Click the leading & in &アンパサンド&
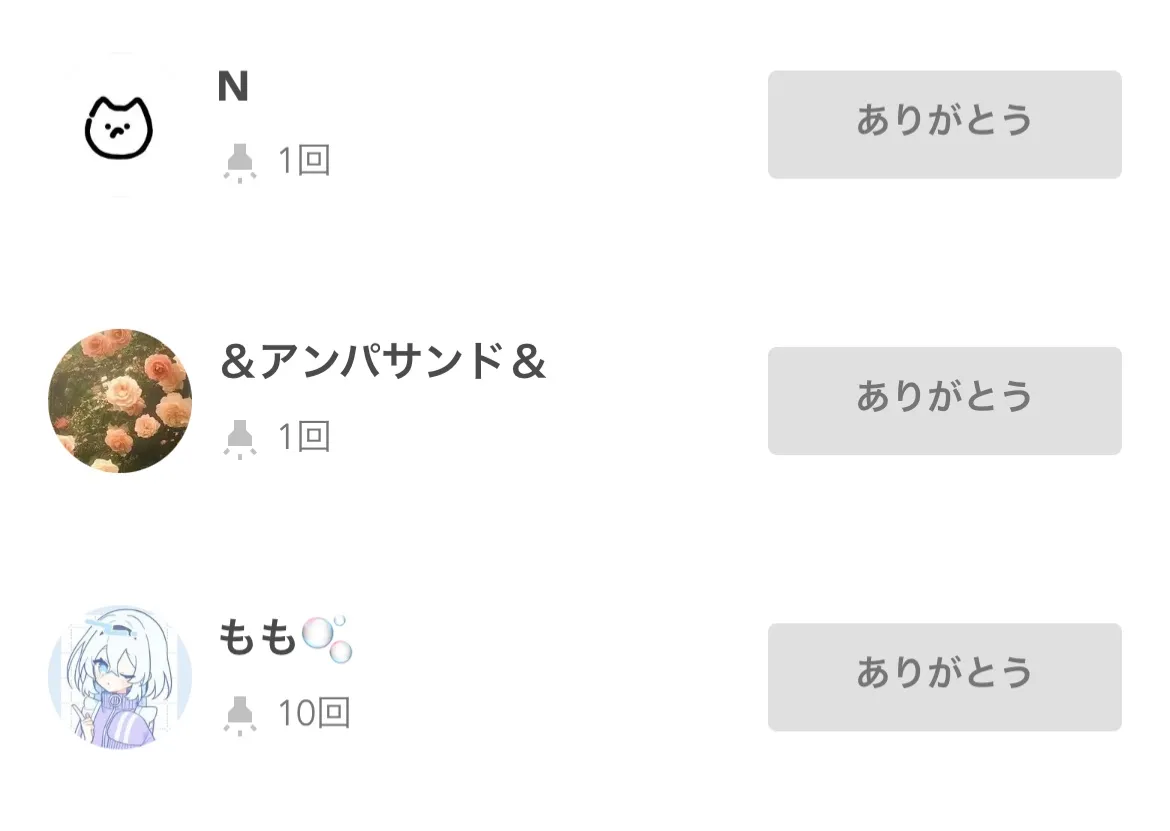This screenshot has width=1170, height=831. pyautogui.click(x=238, y=363)
